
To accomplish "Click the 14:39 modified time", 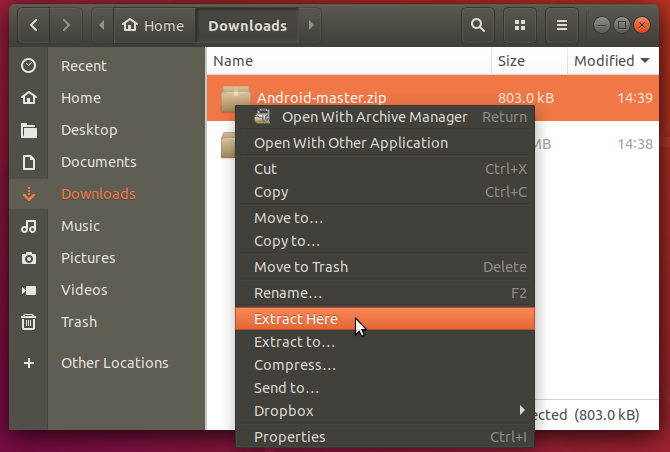I will pos(635,98).
